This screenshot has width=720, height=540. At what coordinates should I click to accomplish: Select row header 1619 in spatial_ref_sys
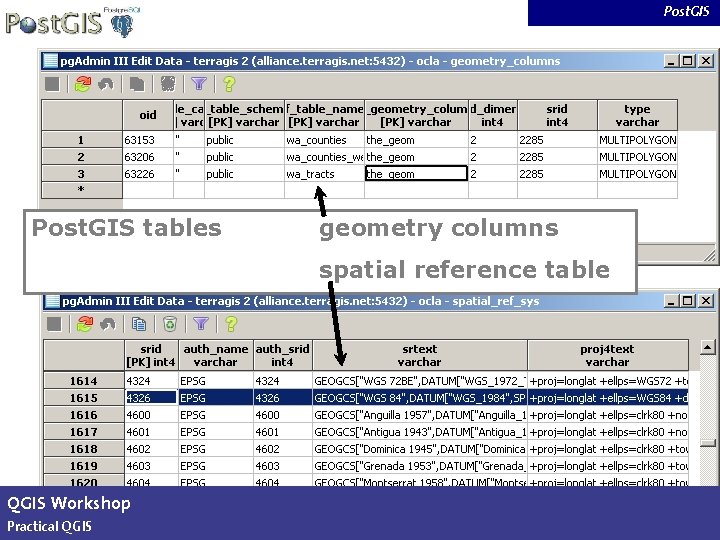(84, 466)
